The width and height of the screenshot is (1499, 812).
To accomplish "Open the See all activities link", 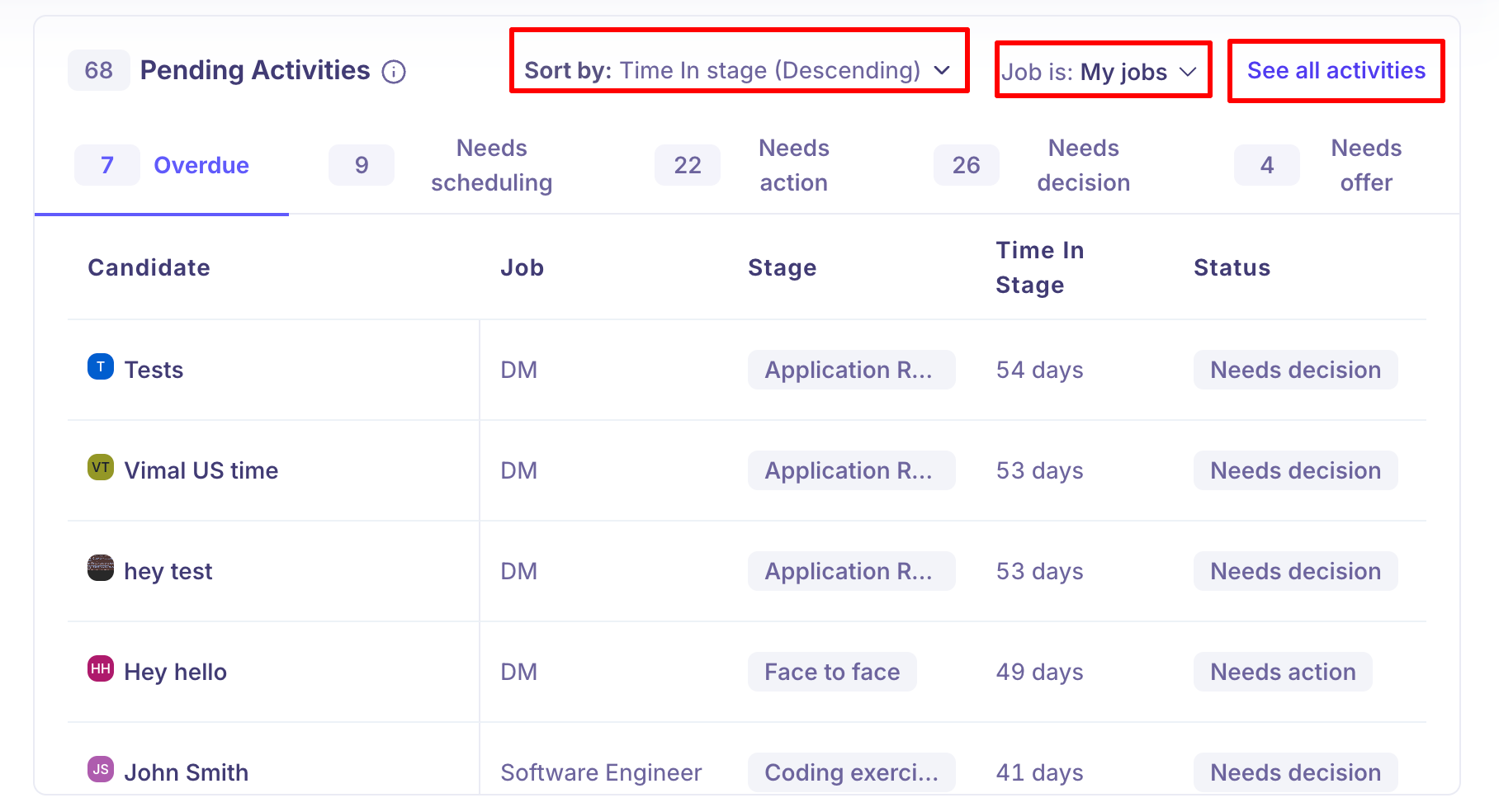I will tap(1336, 71).
